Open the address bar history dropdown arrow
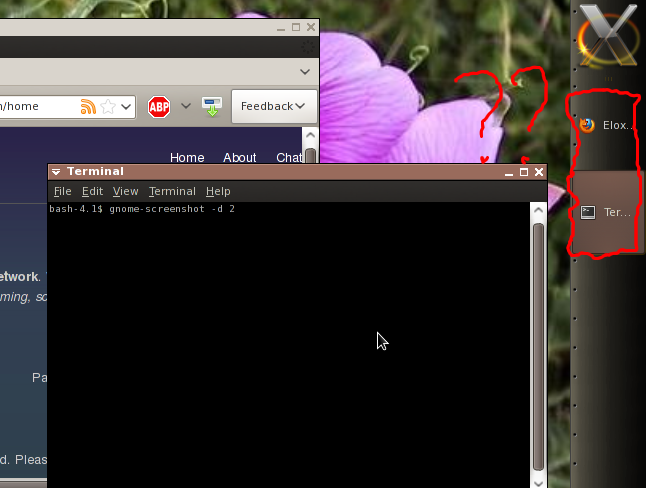 (126, 107)
